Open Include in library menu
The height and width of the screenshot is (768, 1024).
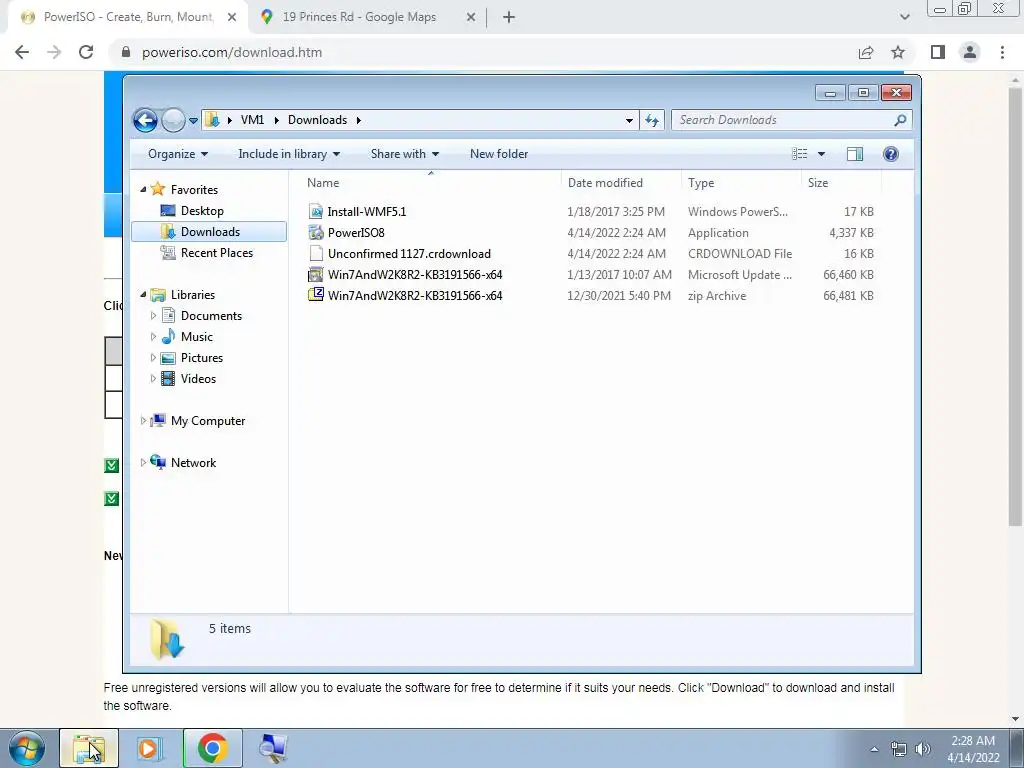pyautogui.click(x=289, y=154)
